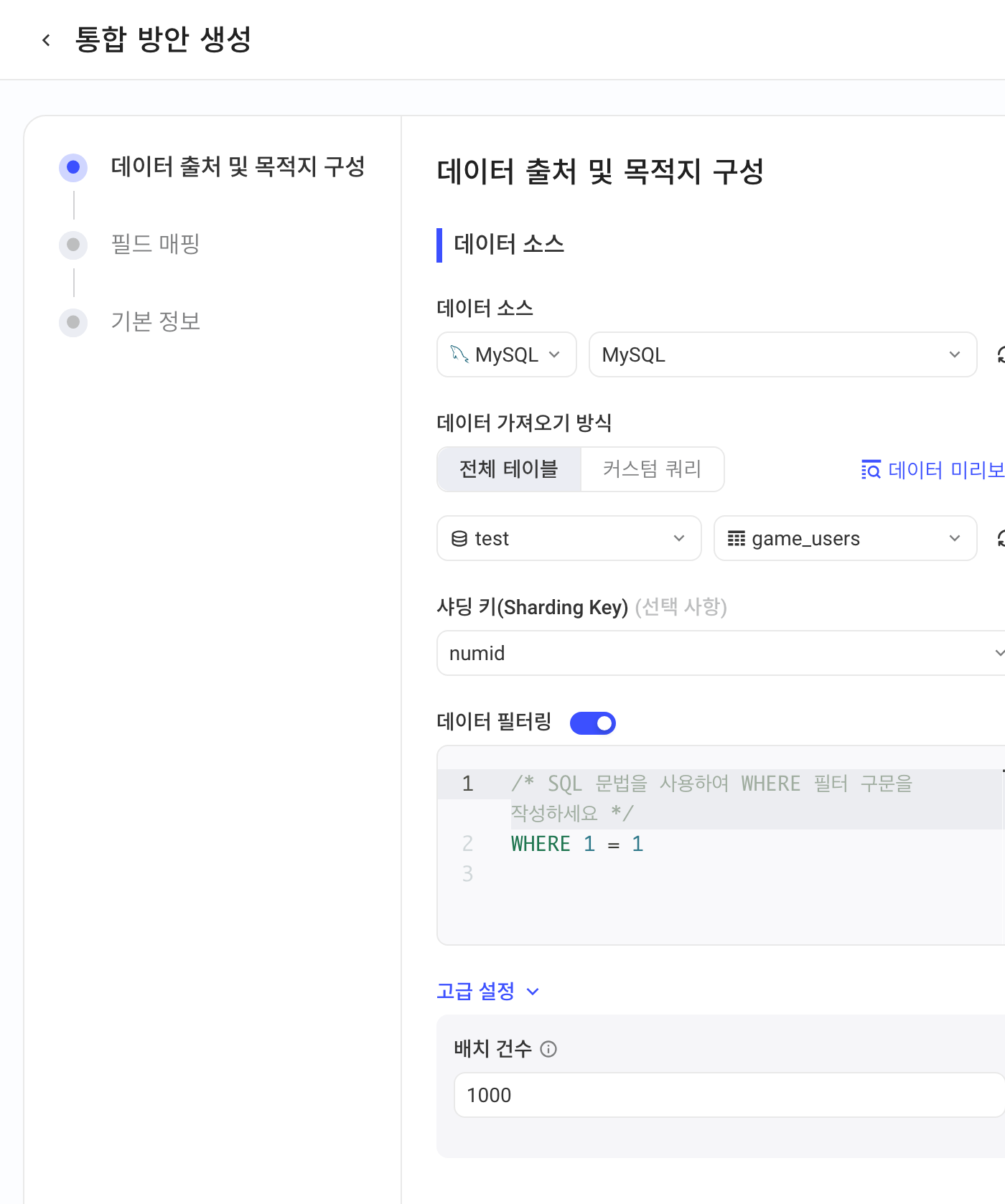Viewport: 1005px width, 1204px height.
Task: Click the 데이터 가져오기 방식 label
Action: coord(524,423)
